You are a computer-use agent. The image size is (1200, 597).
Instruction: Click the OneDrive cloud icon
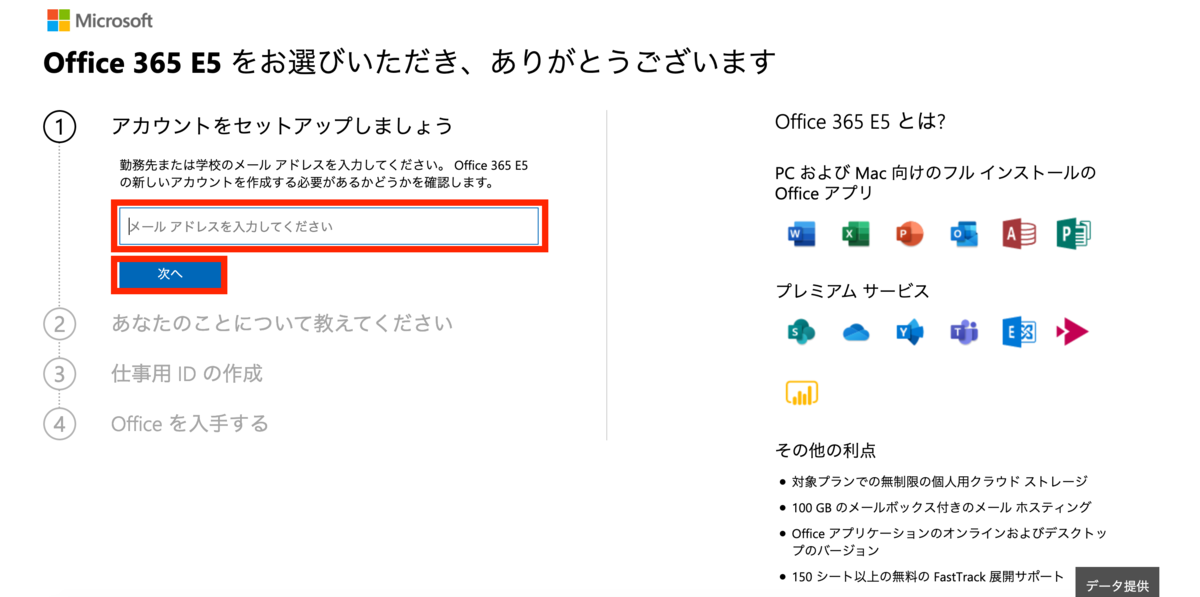coord(856,332)
